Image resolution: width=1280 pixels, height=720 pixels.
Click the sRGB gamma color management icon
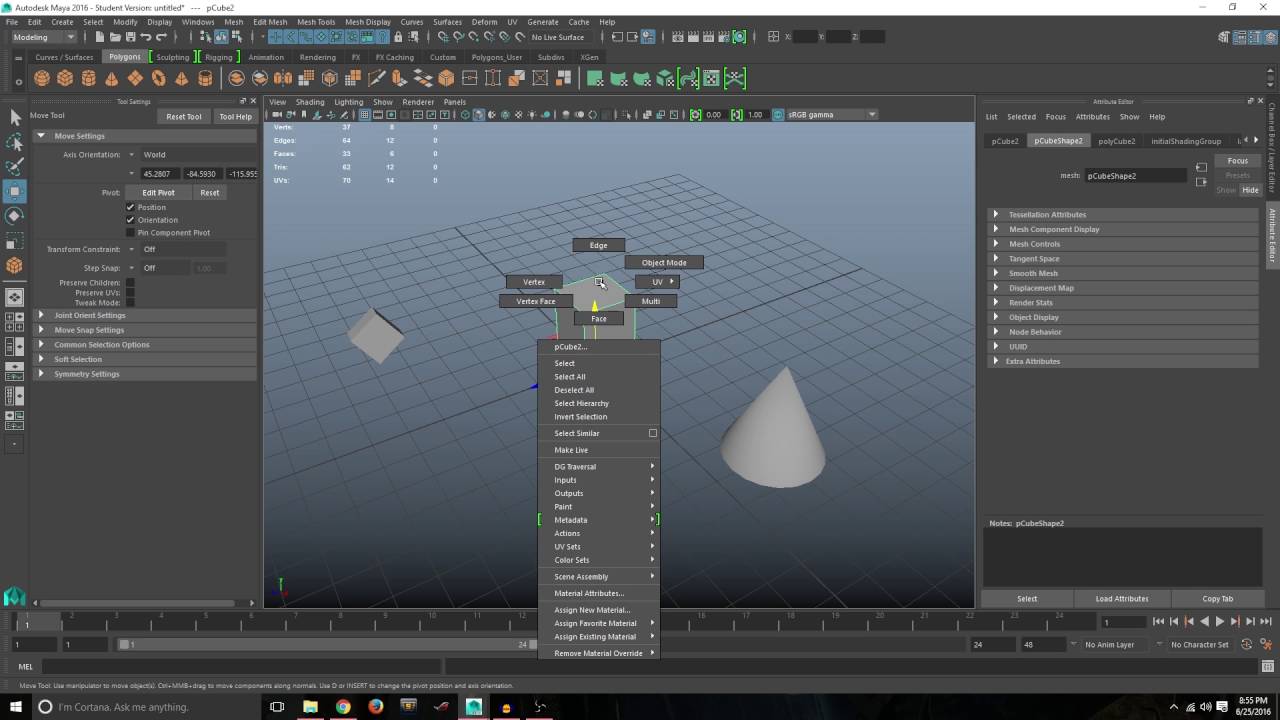[778, 114]
